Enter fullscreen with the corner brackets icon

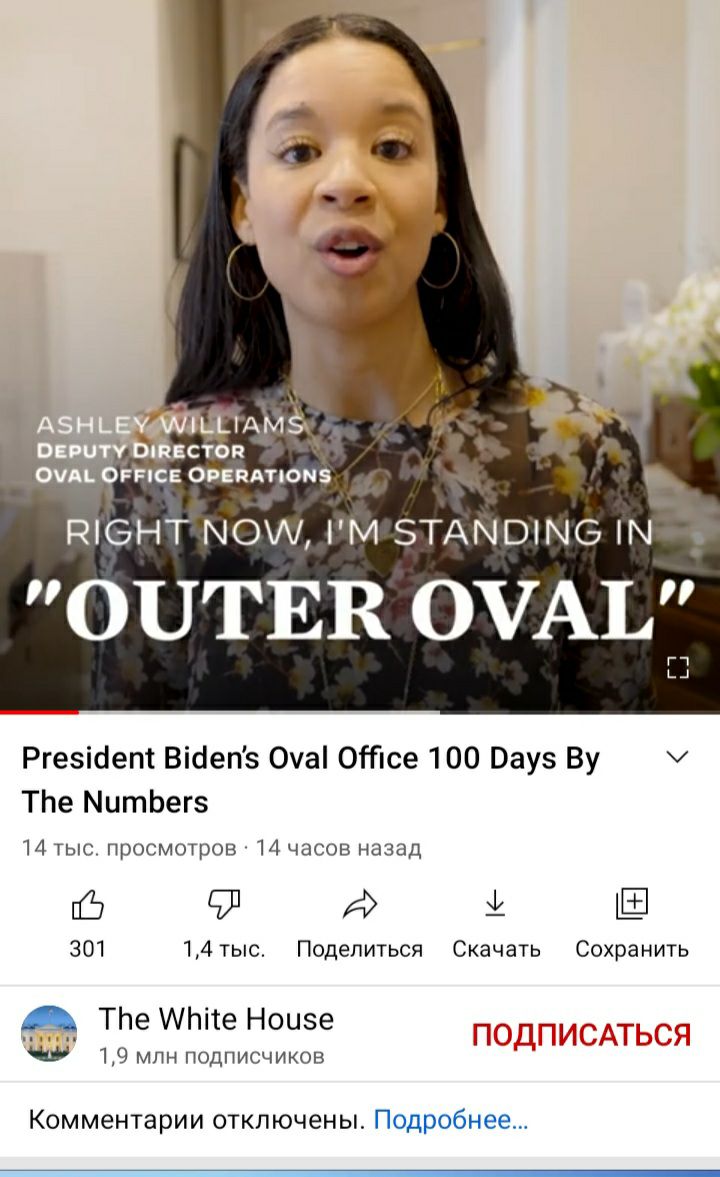[678, 667]
